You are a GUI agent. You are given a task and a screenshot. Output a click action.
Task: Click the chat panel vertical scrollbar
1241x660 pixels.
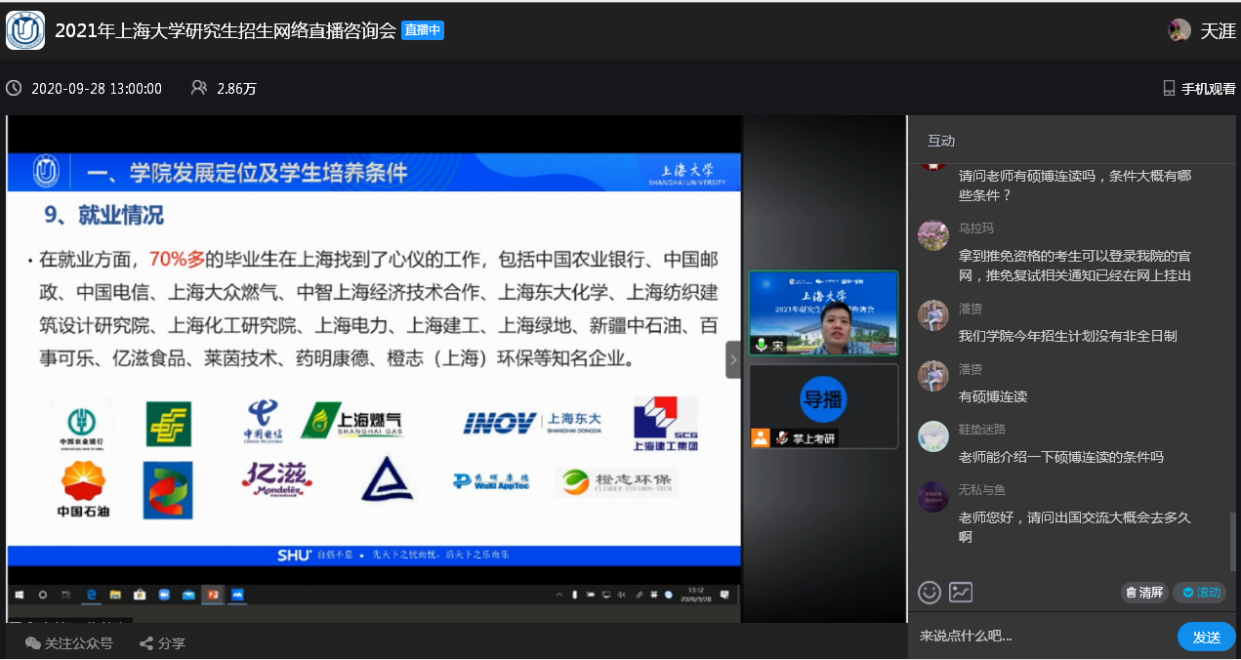click(x=1233, y=541)
